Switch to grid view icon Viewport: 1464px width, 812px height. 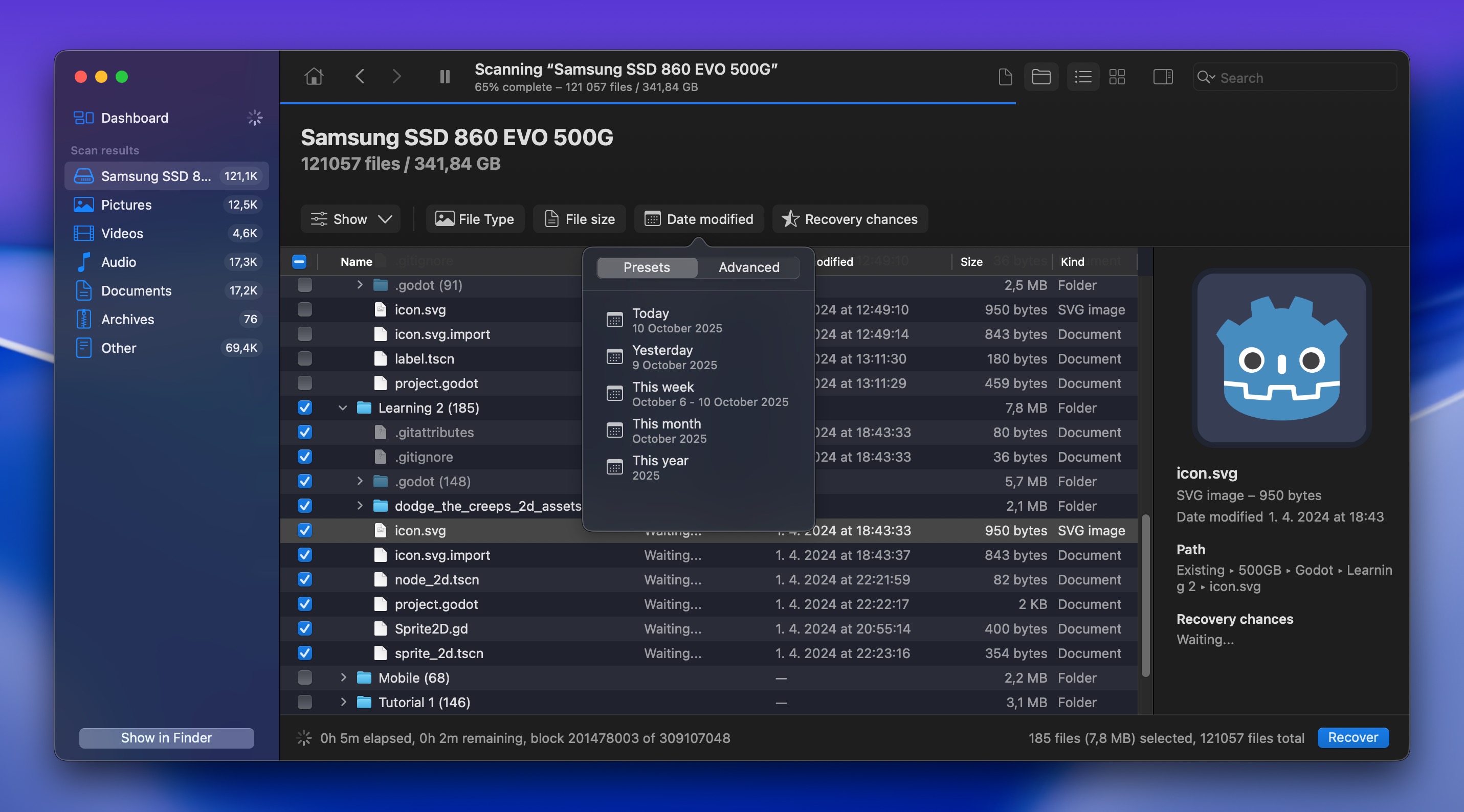[1117, 77]
